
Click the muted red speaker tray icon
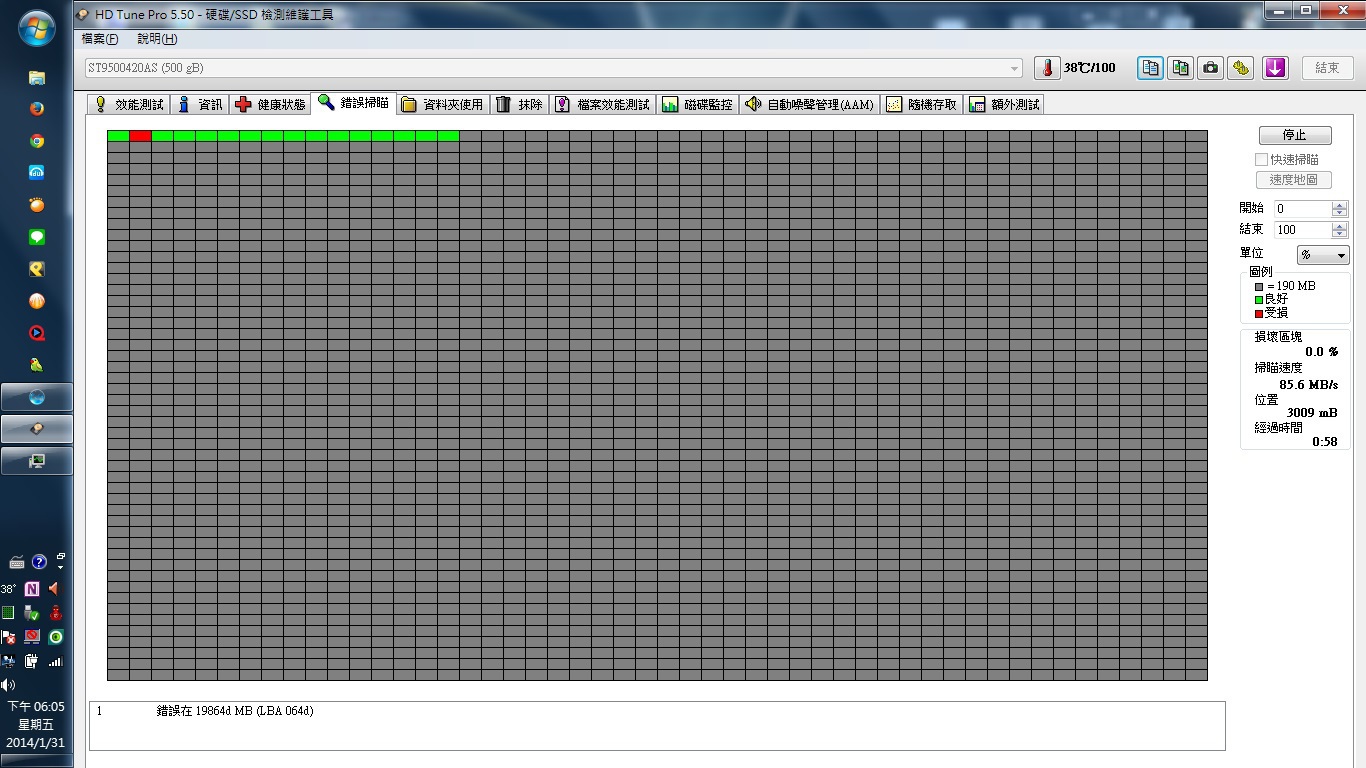[x=55, y=589]
